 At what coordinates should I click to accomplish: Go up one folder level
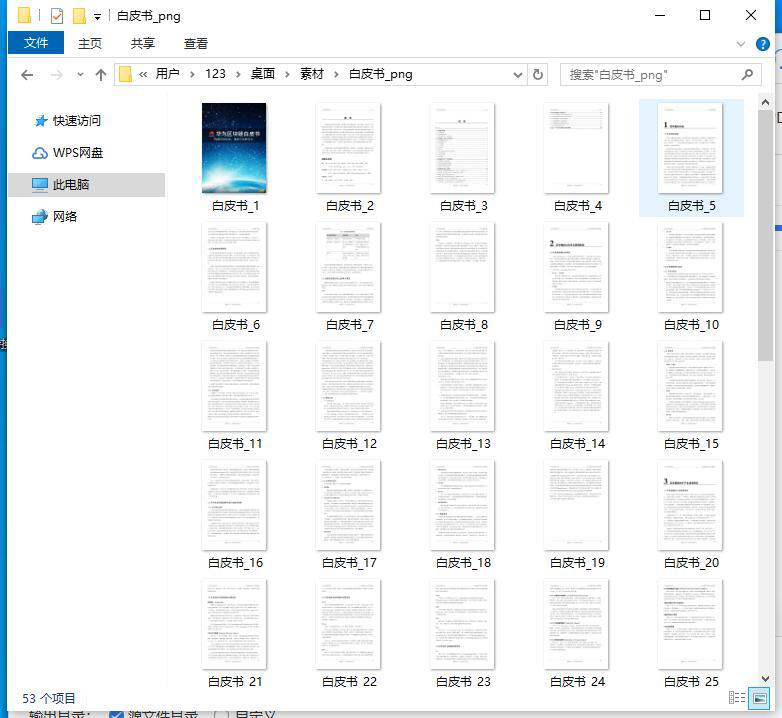click(101, 75)
